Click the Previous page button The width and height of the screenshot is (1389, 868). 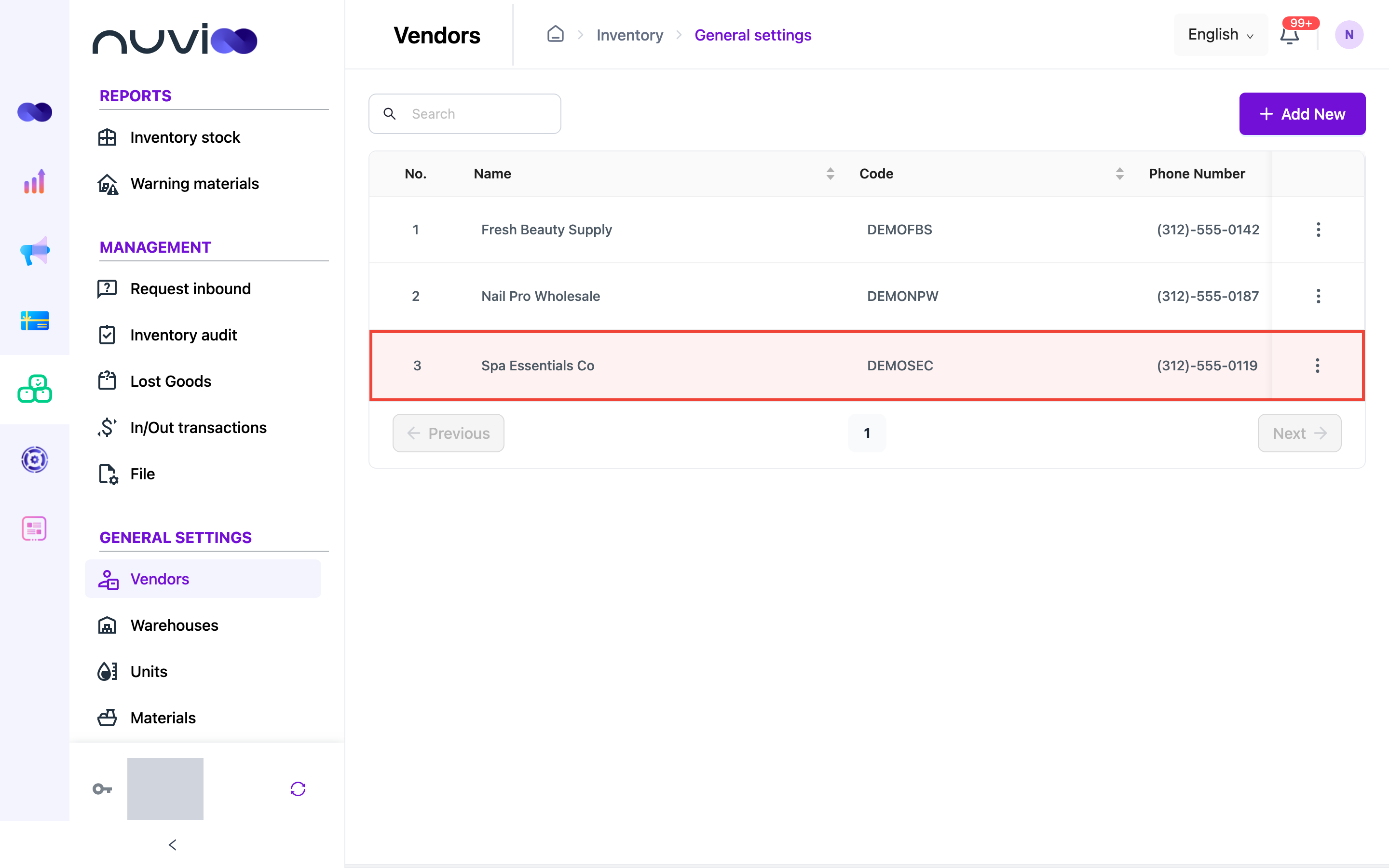pyautogui.click(x=448, y=433)
